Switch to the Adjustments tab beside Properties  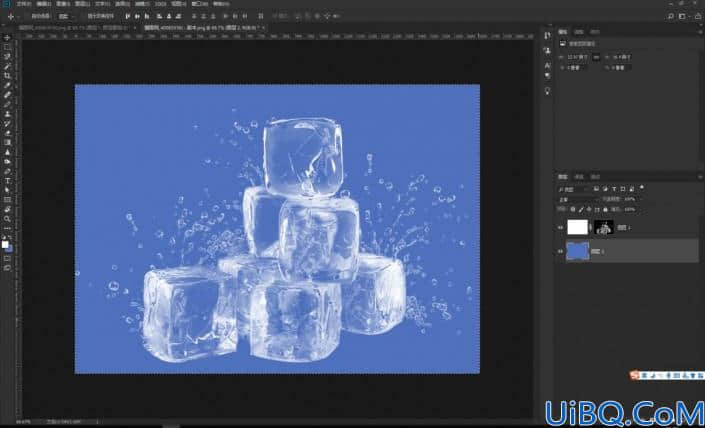point(579,32)
